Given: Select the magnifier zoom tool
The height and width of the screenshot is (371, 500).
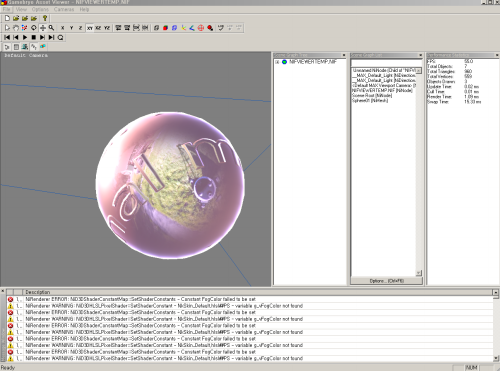Looking at the screenshot, I should click(x=51, y=28).
